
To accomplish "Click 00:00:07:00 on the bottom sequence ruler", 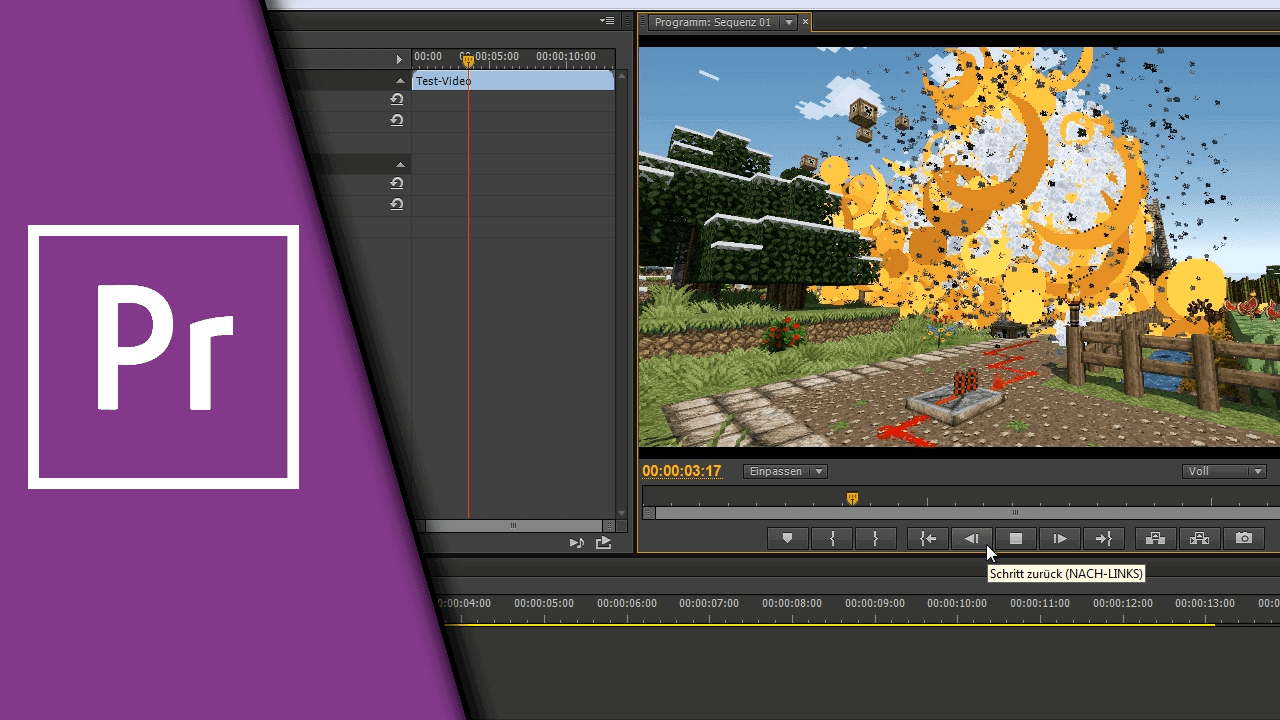I will (709, 604).
